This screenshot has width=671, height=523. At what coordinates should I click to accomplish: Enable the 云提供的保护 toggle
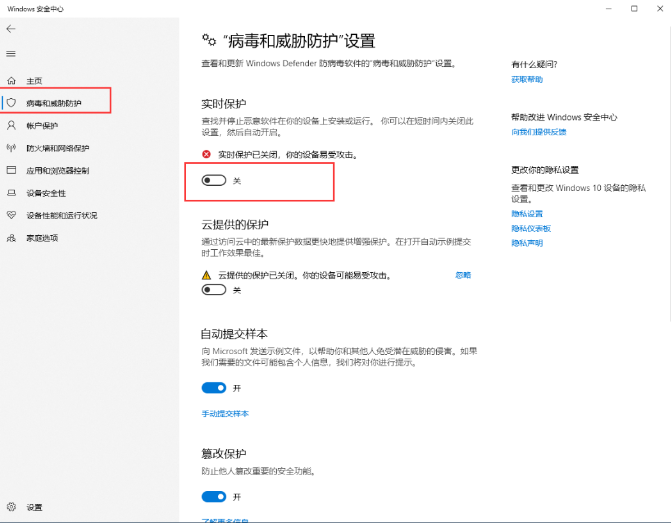(214, 290)
